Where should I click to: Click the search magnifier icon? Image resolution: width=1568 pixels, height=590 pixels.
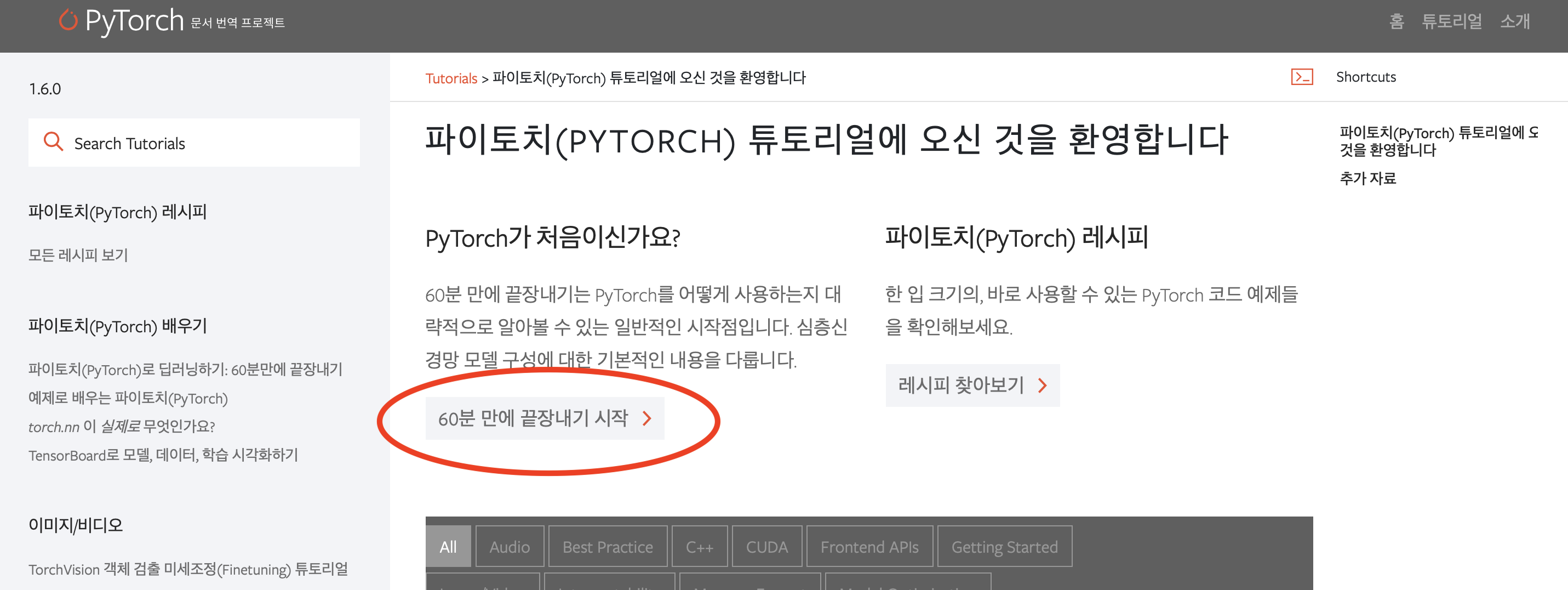click(x=54, y=142)
